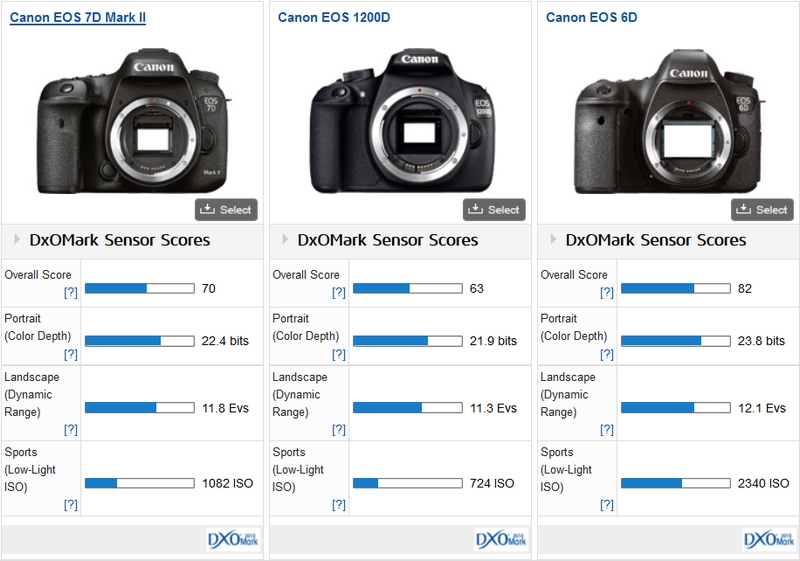Click the '11.3 Evs' value text

pos(493,408)
